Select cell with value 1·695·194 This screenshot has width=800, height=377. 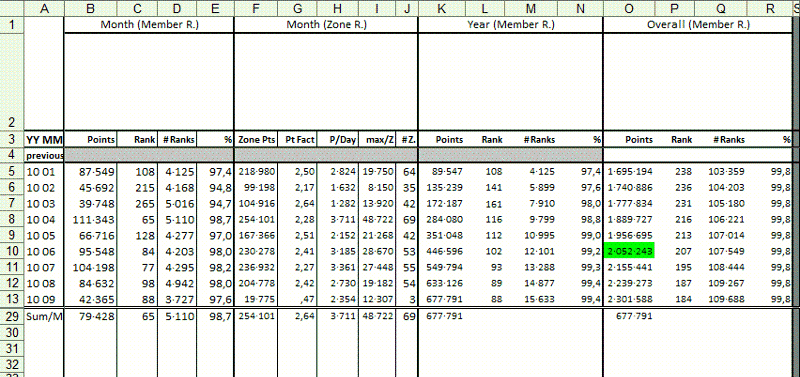coord(629,171)
